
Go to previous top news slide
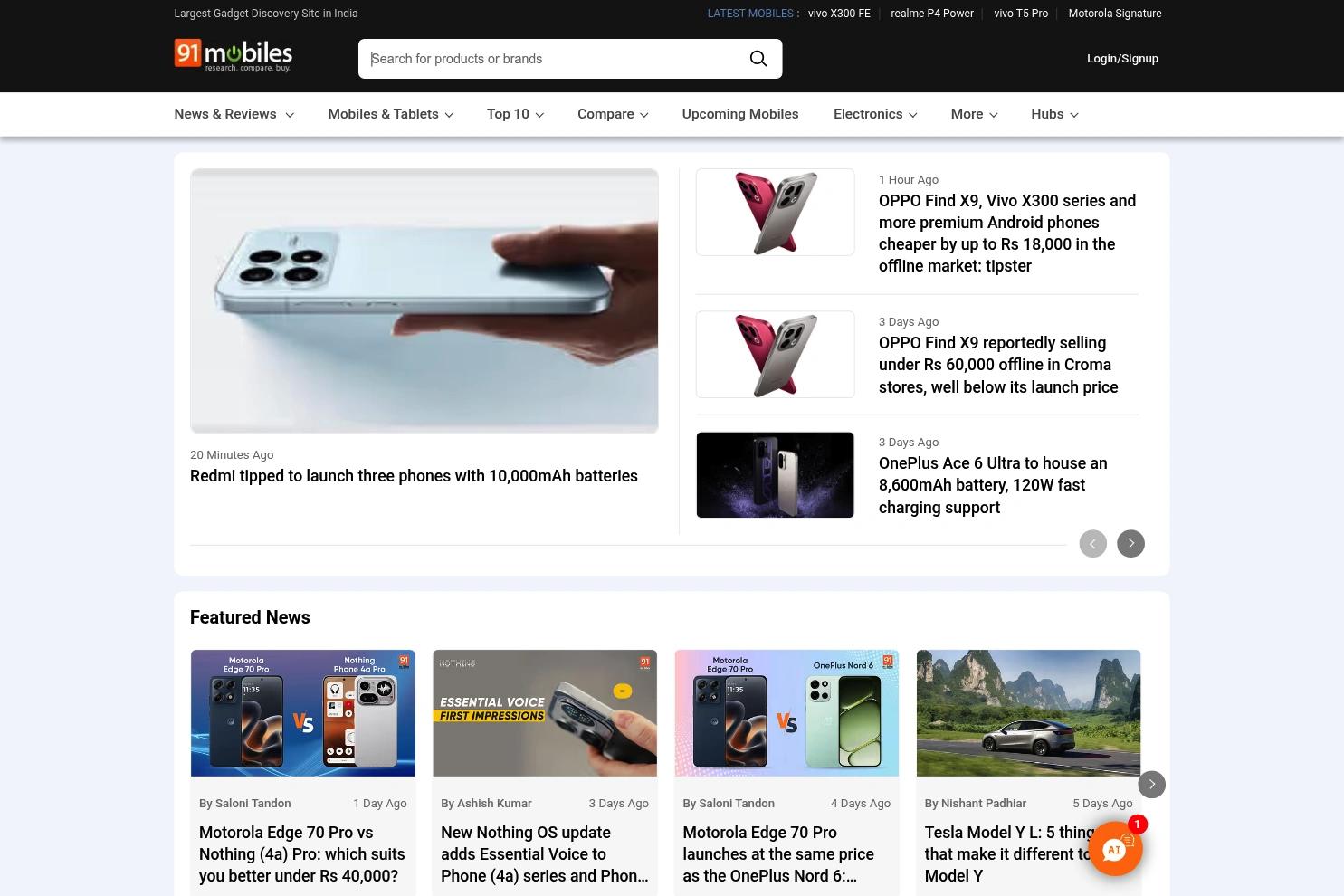click(x=1092, y=544)
